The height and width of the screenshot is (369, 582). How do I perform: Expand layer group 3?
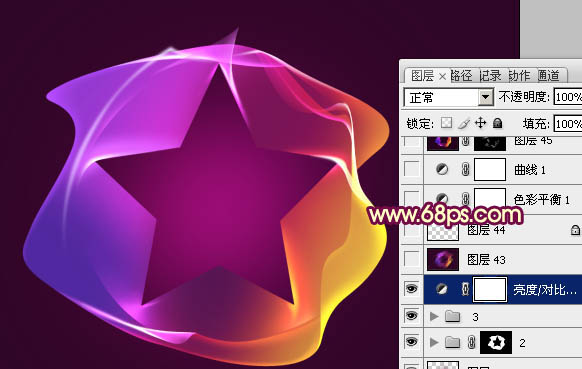434,316
